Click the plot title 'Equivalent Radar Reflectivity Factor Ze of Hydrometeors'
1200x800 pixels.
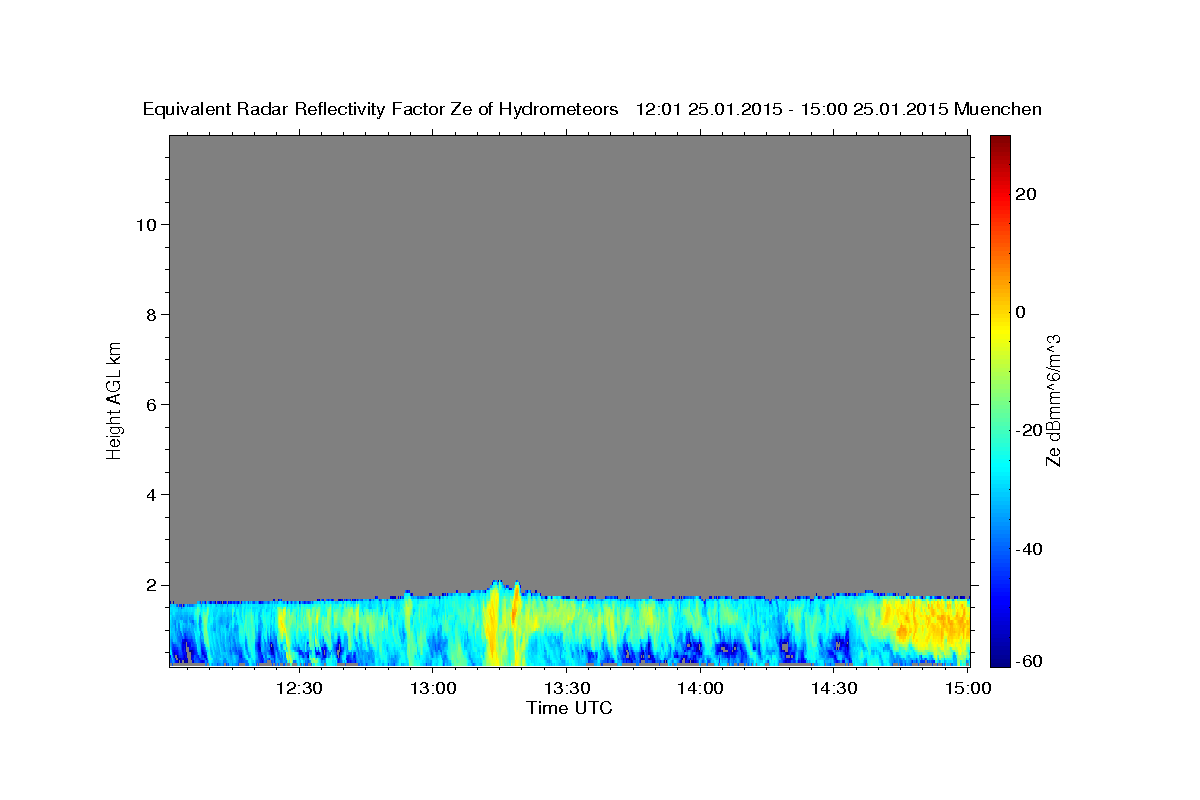click(x=381, y=109)
